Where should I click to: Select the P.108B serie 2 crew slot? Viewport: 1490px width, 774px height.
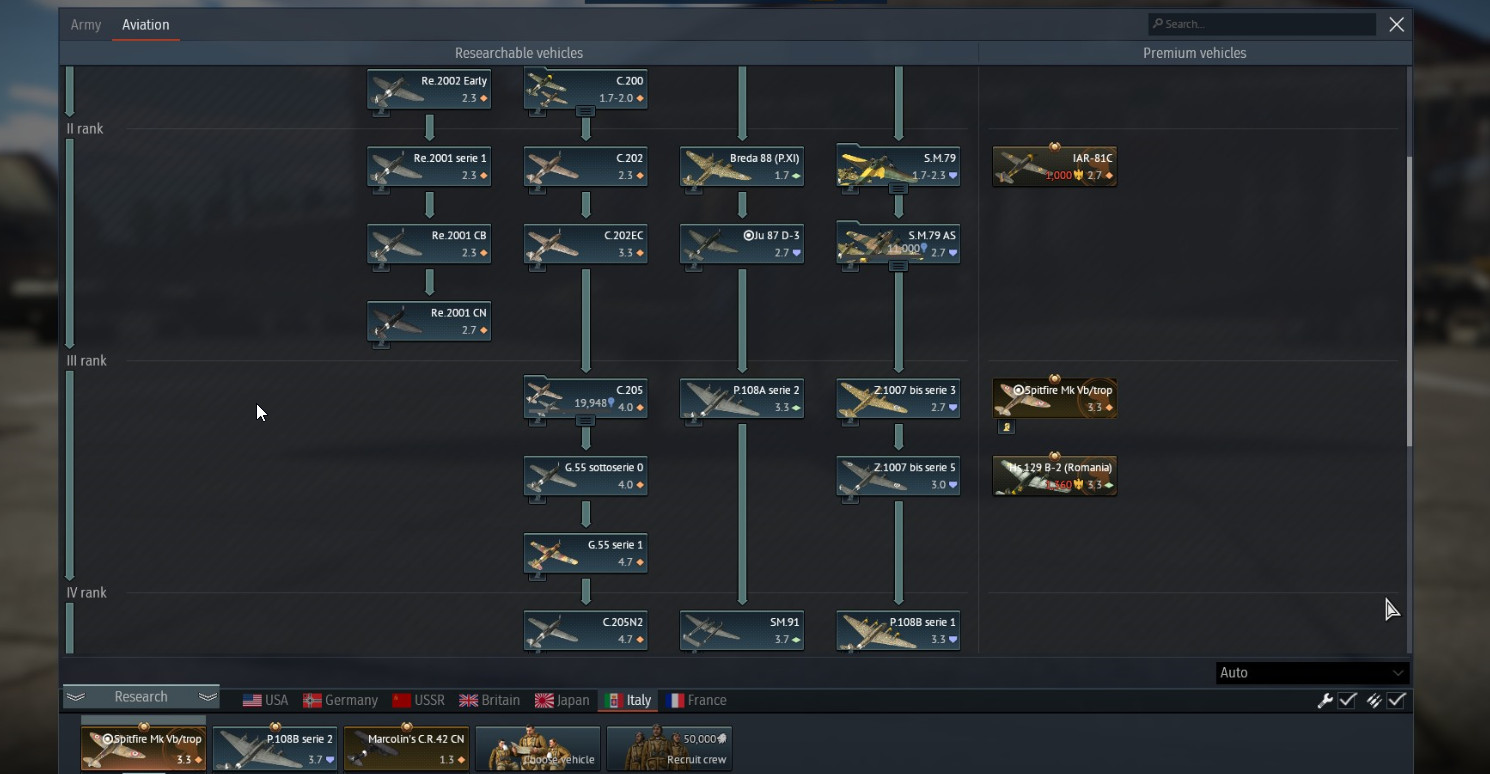point(275,748)
